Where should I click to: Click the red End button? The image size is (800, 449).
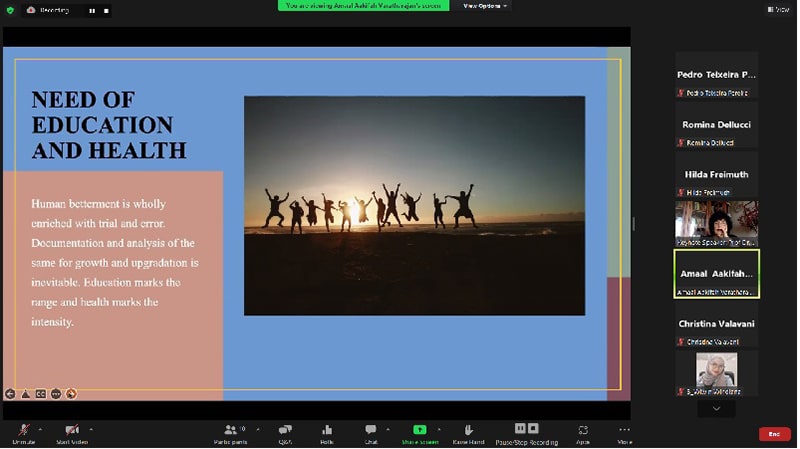(773, 434)
